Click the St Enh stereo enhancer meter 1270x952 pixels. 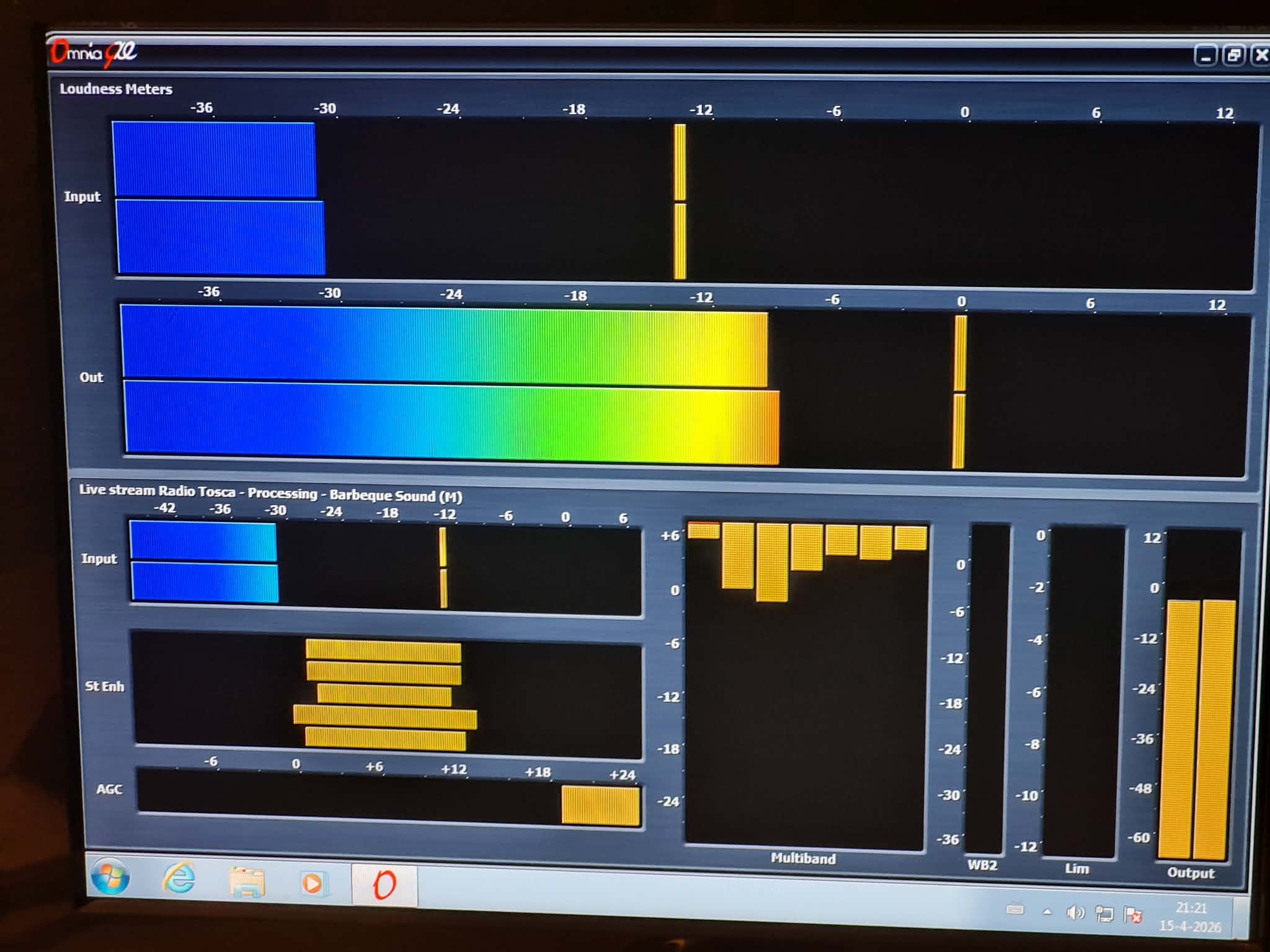(384, 694)
